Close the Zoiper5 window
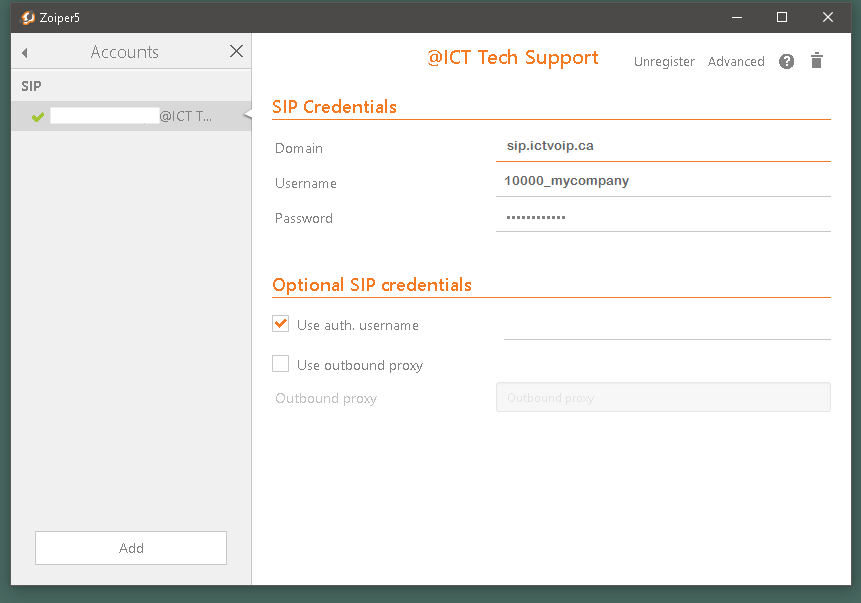861x603 pixels. click(828, 18)
